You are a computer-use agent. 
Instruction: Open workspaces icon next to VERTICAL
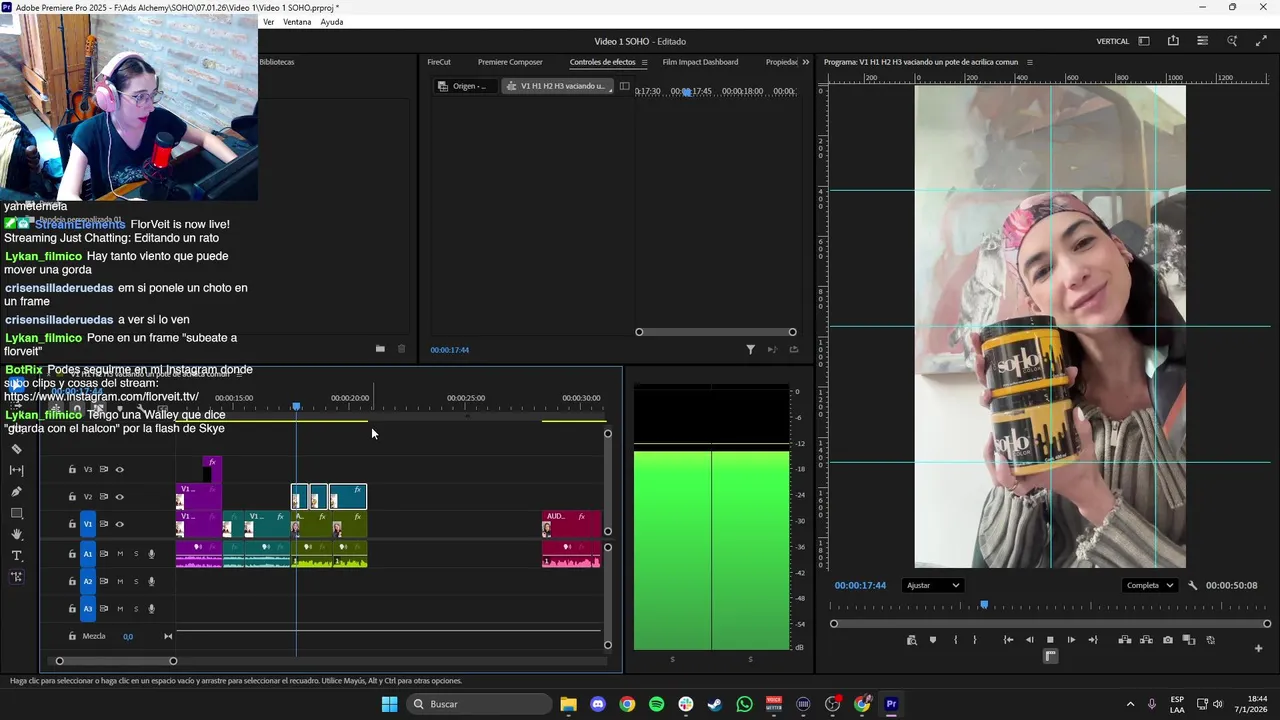(x=1144, y=41)
